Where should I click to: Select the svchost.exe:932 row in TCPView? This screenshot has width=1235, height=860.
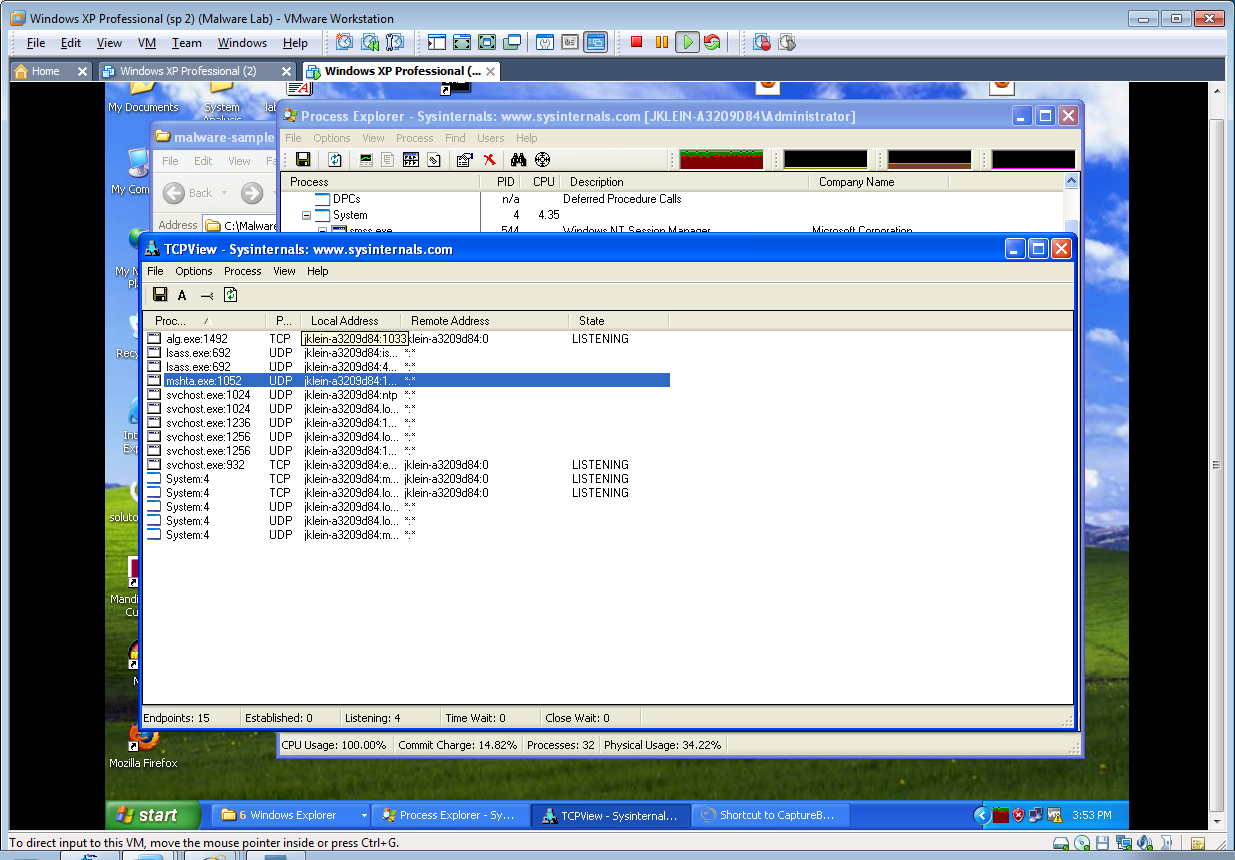408,465
